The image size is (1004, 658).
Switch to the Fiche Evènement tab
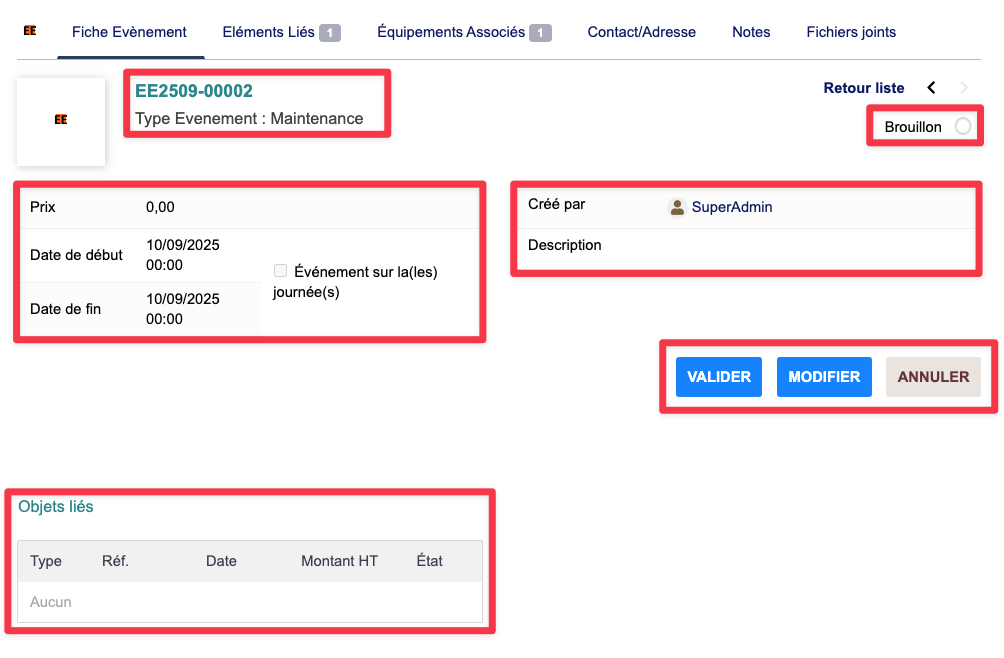129,32
